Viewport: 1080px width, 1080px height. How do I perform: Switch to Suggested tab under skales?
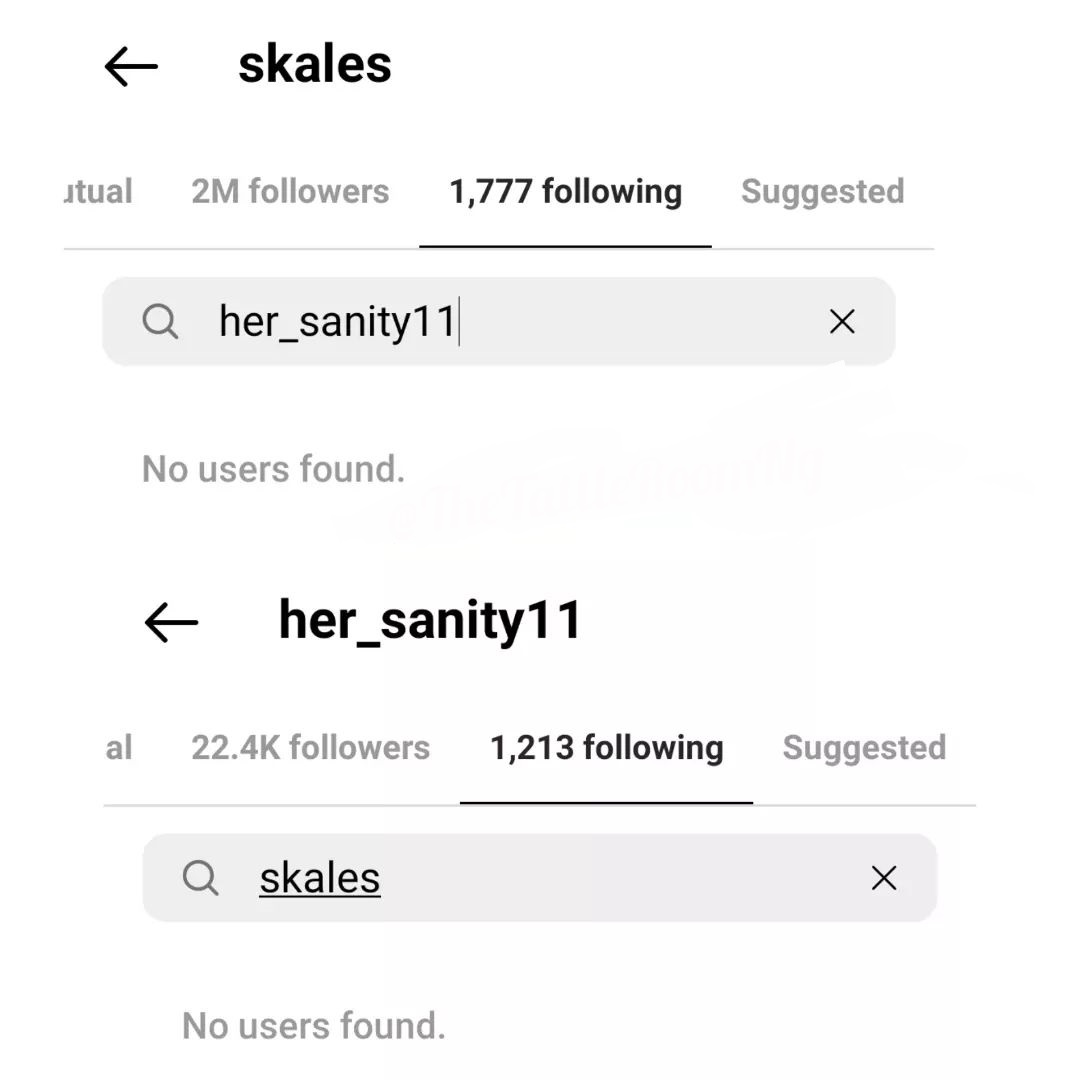(x=822, y=192)
